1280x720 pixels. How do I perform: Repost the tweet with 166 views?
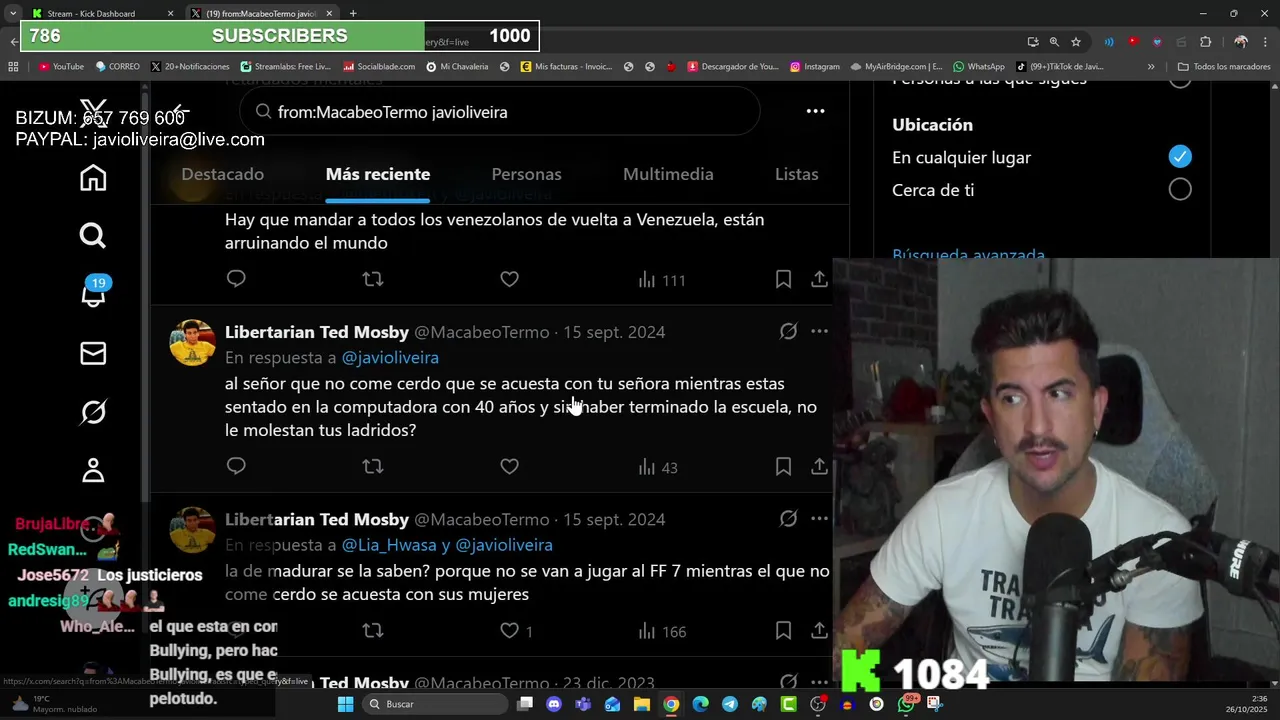[373, 631]
